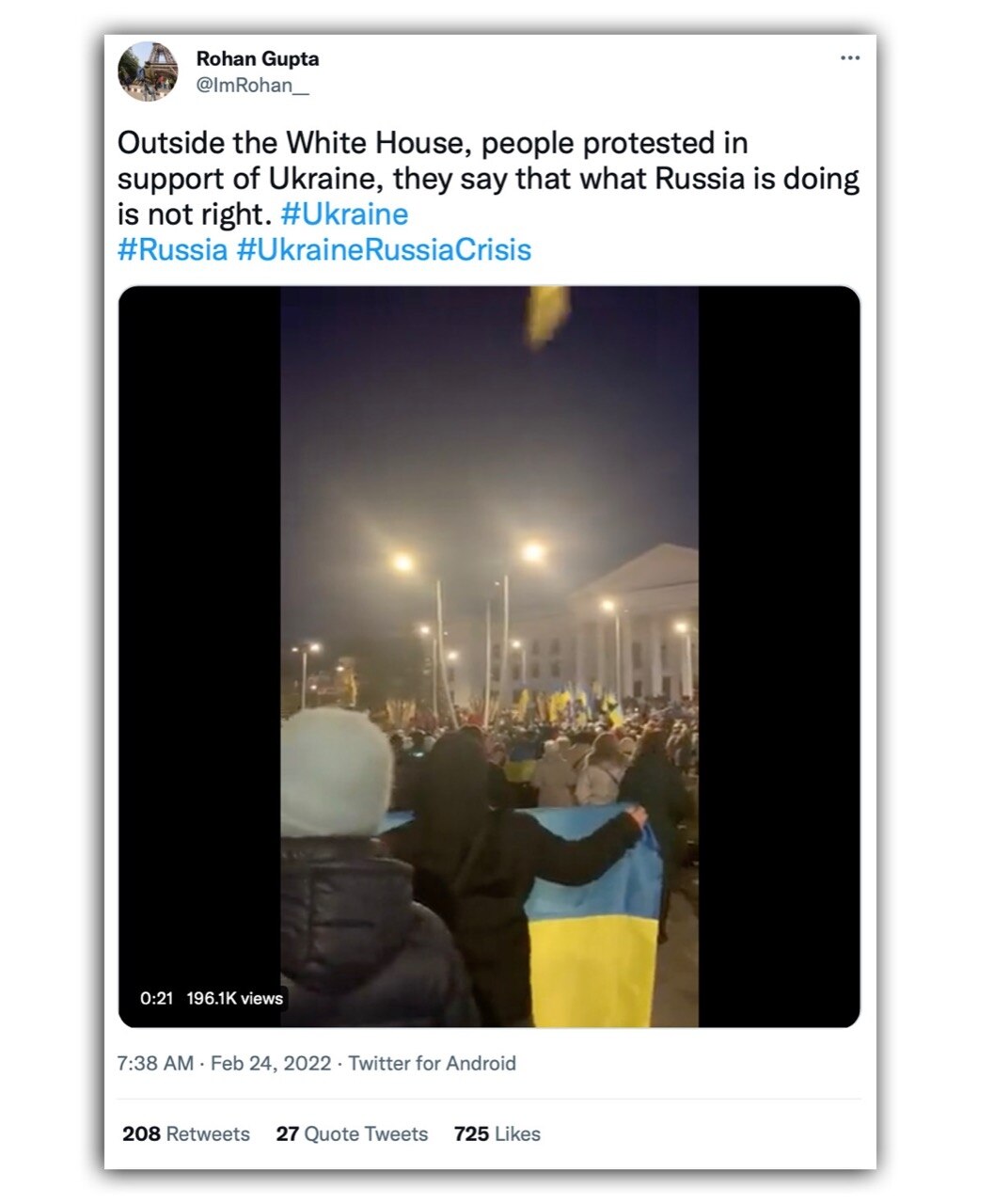This screenshot has height=1204, width=994.
Task: Open the 7:38 AM tweet timestamp
Action: tap(155, 1063)
